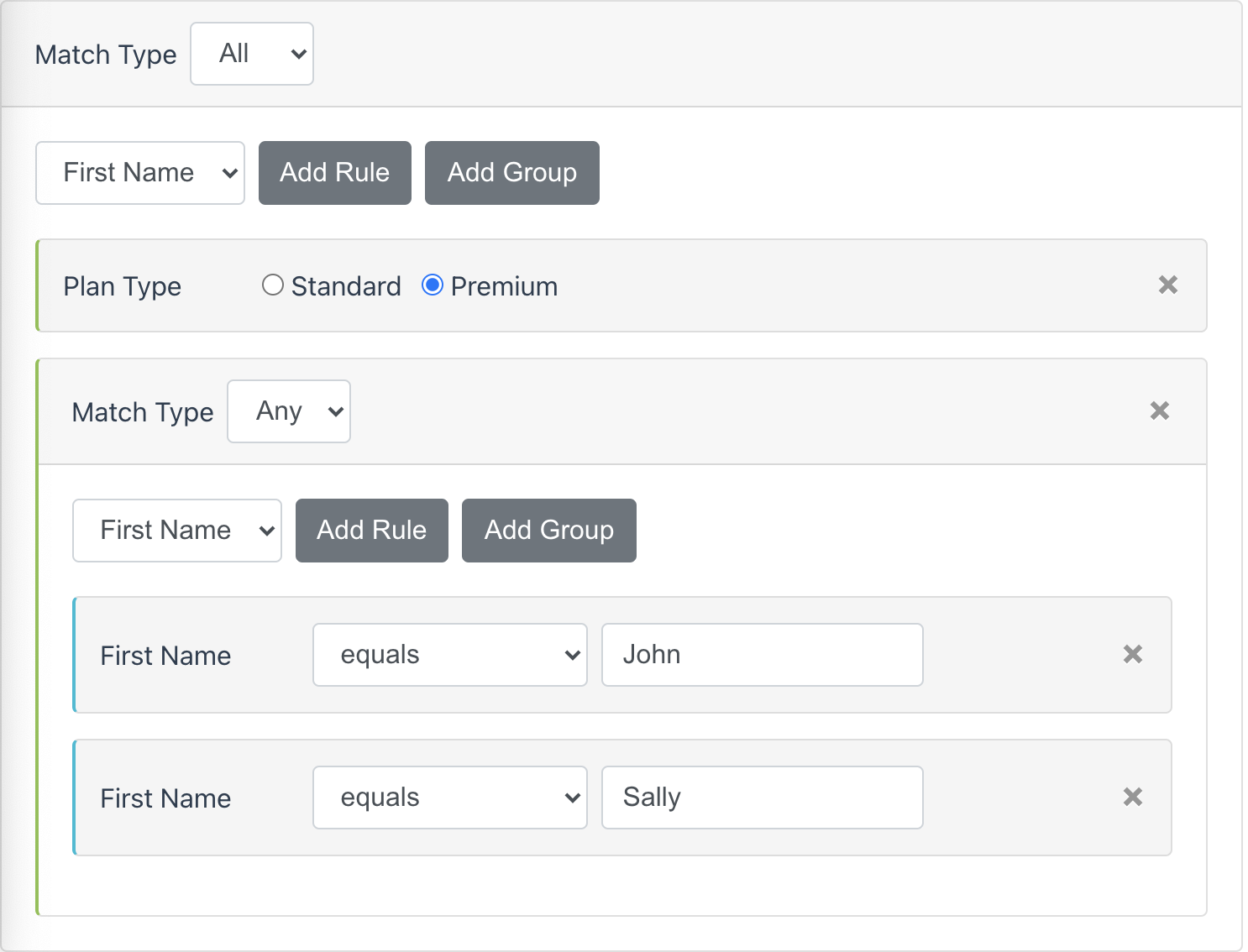Image resolution: width=1248 pixels, height=952 pixels.
Task: Change the equals operator for Sally rule
Action: tap(450, 798)
